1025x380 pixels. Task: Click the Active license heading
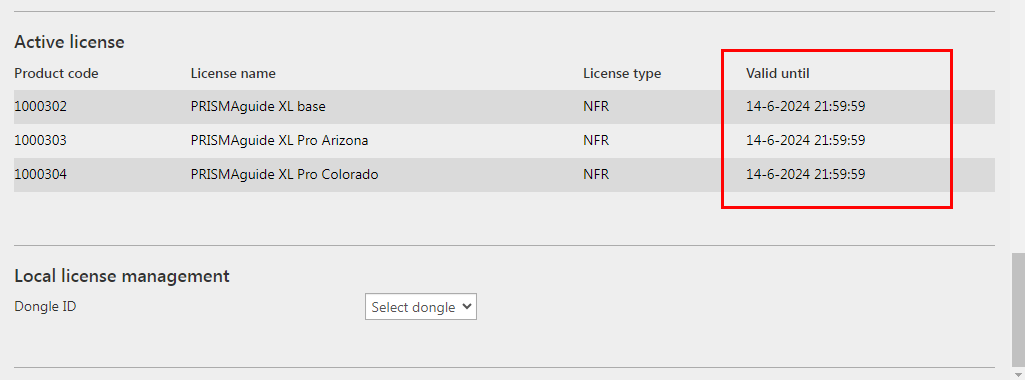[x=69, y=43]
